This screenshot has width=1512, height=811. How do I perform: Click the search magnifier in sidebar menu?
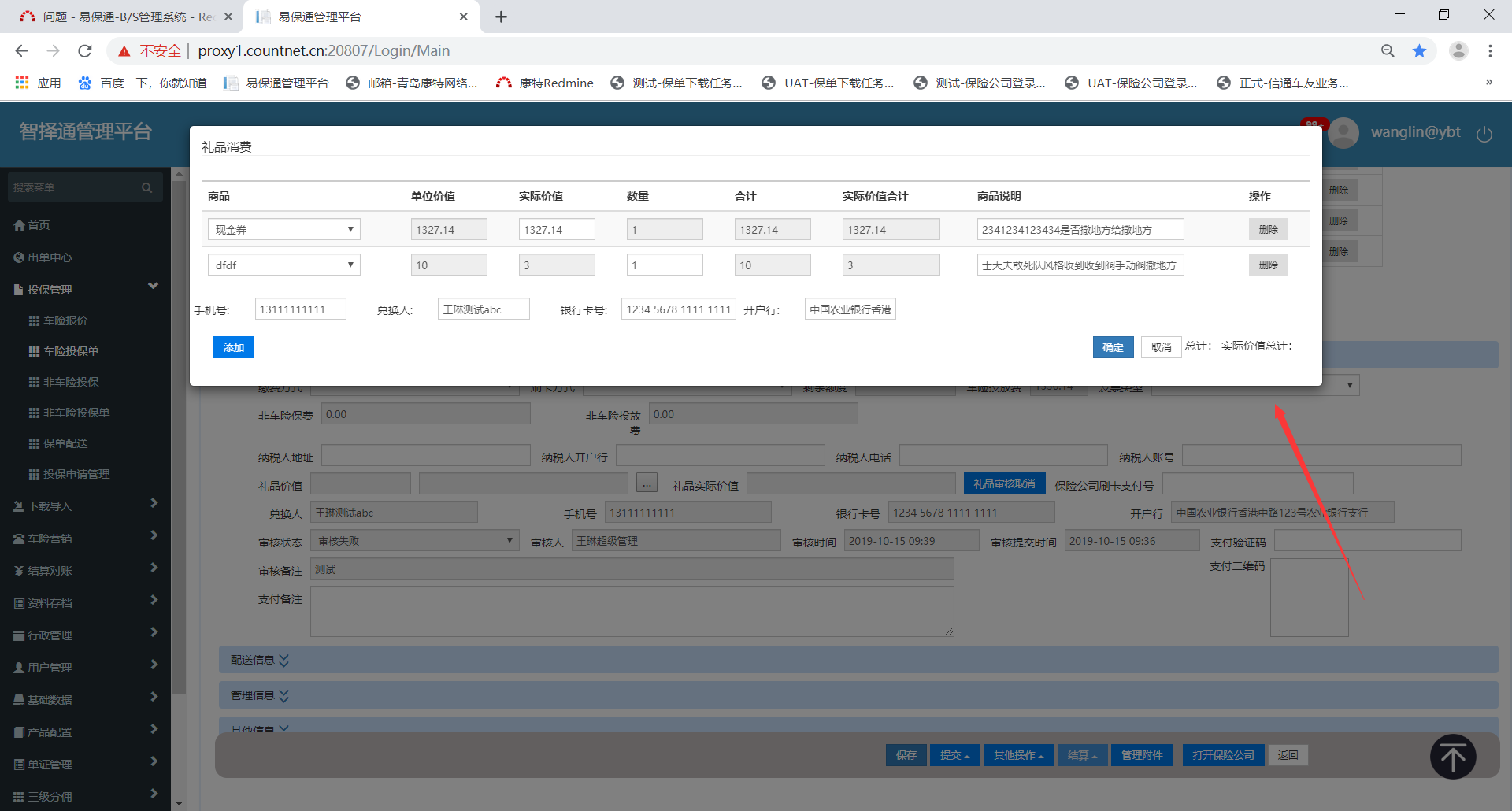146,187
